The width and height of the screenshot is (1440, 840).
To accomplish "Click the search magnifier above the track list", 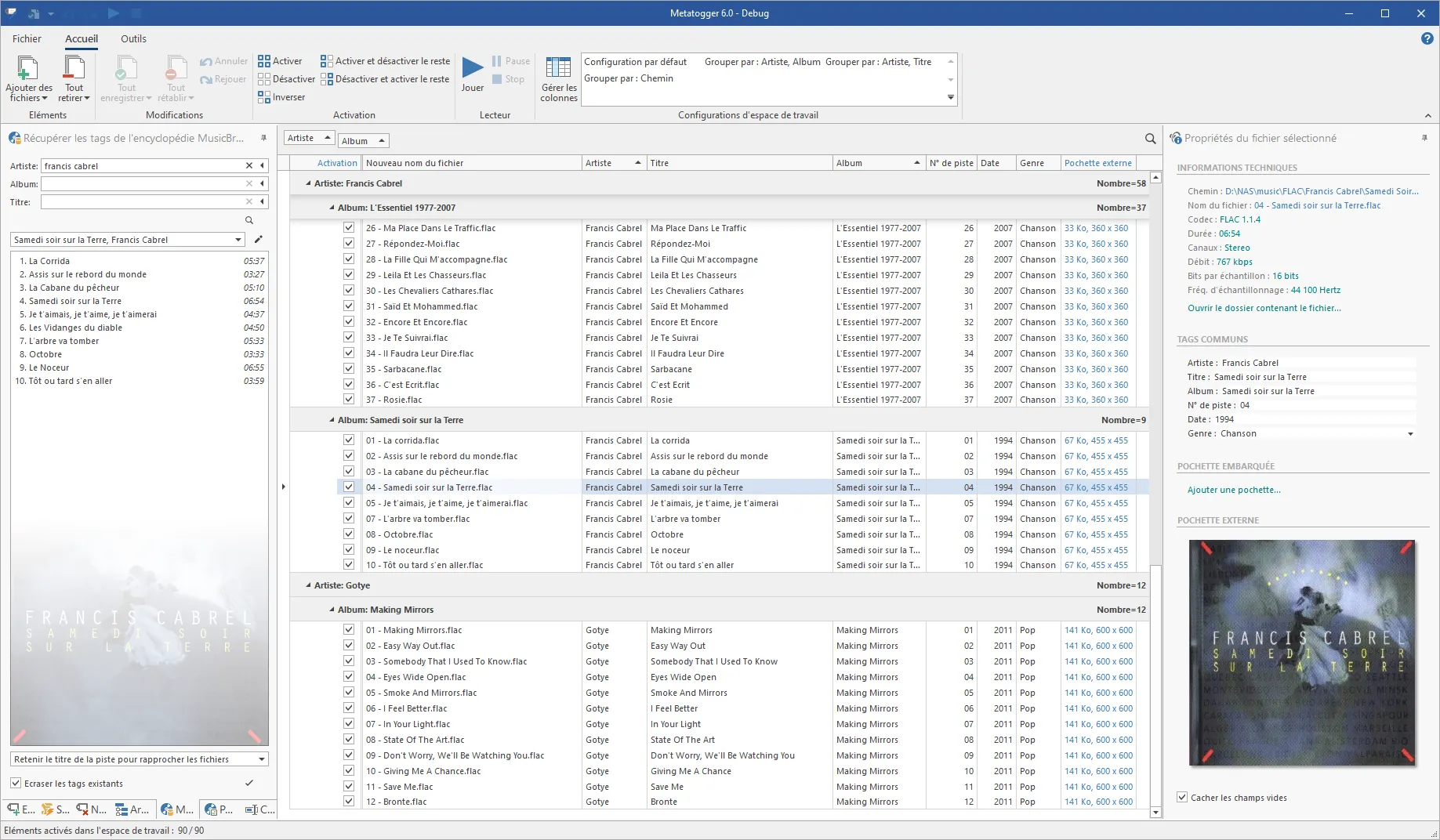I will (1149, 139).
